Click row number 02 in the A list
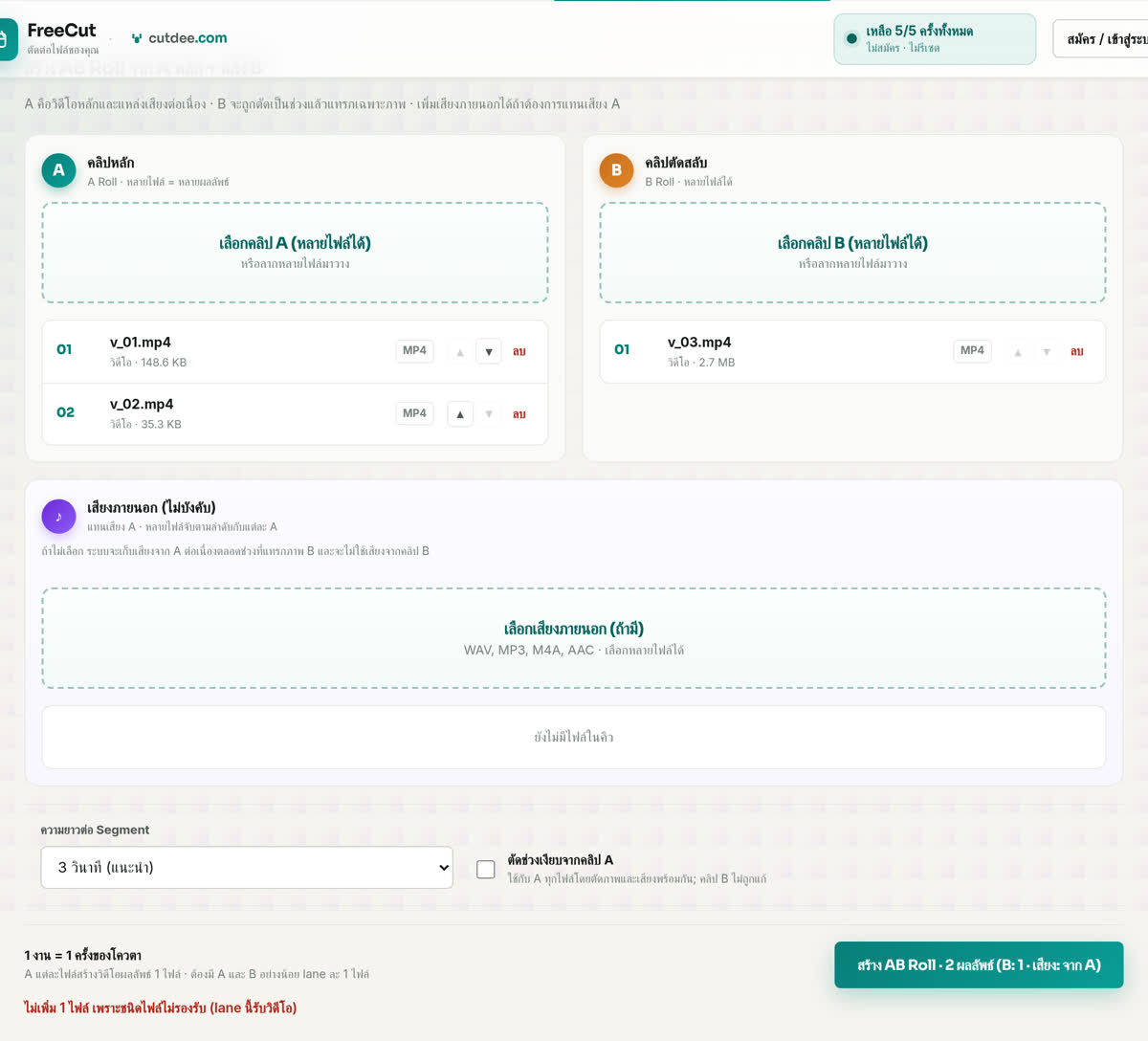This screenshot has height=1041, width=1148. click(65, 412)
